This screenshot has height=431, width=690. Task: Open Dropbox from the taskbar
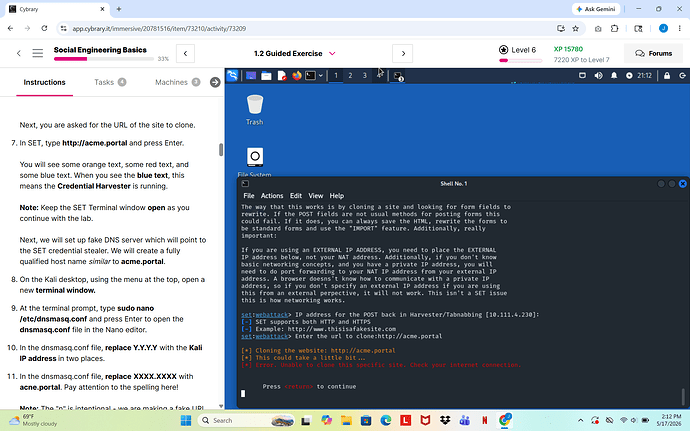[x=445, y=420]
